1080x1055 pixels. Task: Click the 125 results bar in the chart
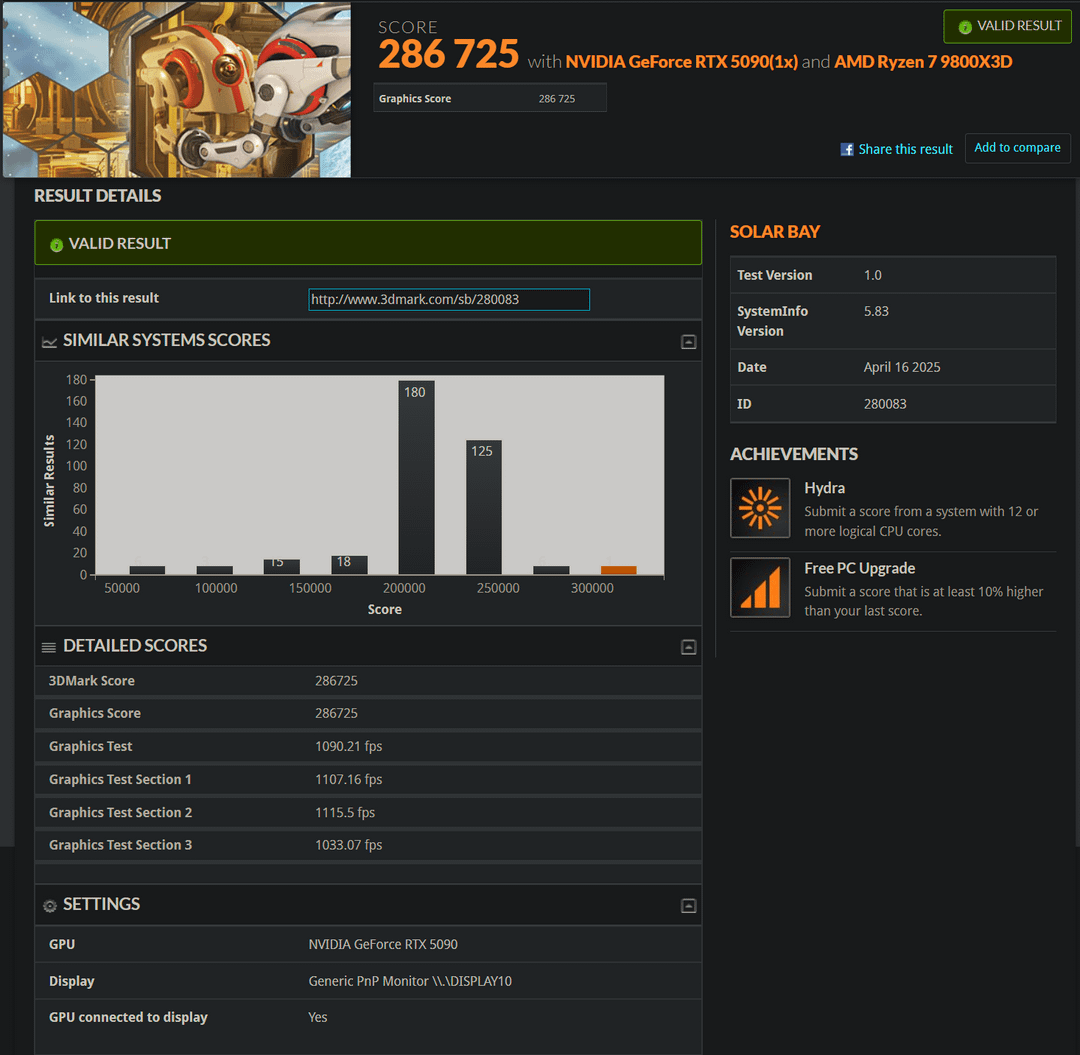coord(484,507)
